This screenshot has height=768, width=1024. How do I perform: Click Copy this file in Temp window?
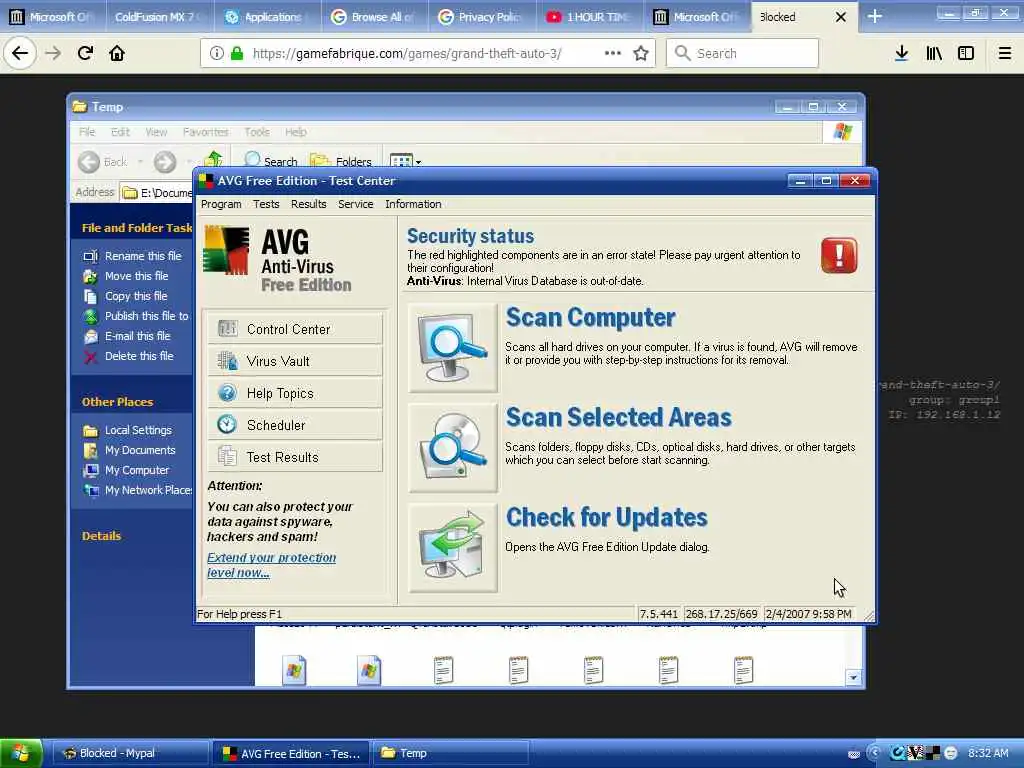(125, 296)
